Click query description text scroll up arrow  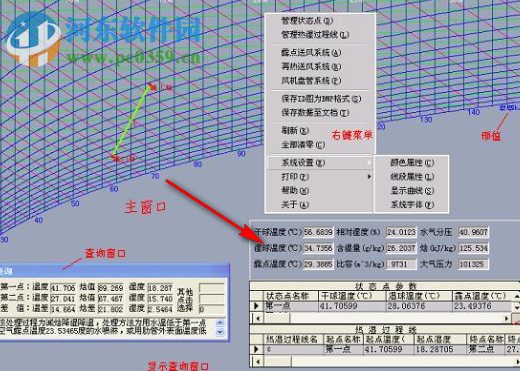[x=220, y=322]
